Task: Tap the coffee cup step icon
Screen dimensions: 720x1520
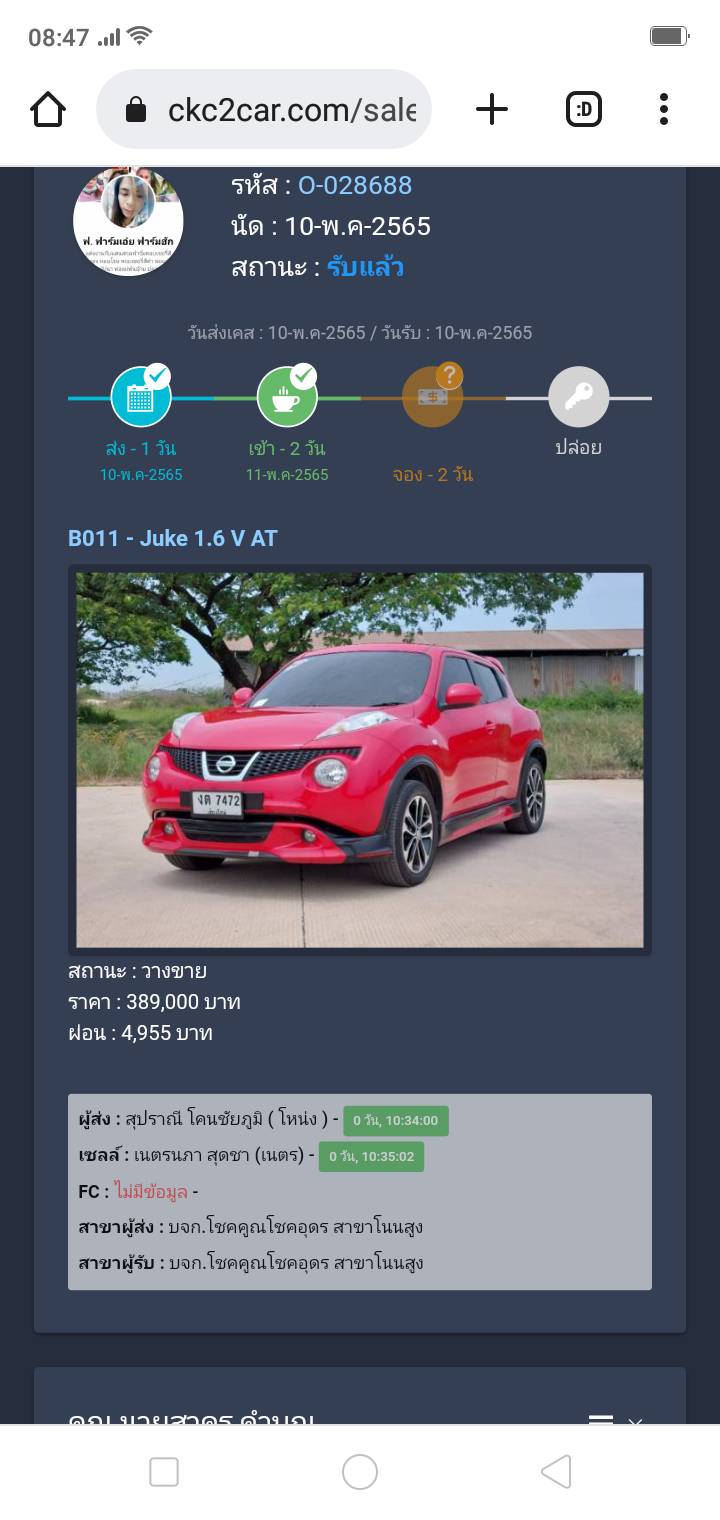Action: 287,397
